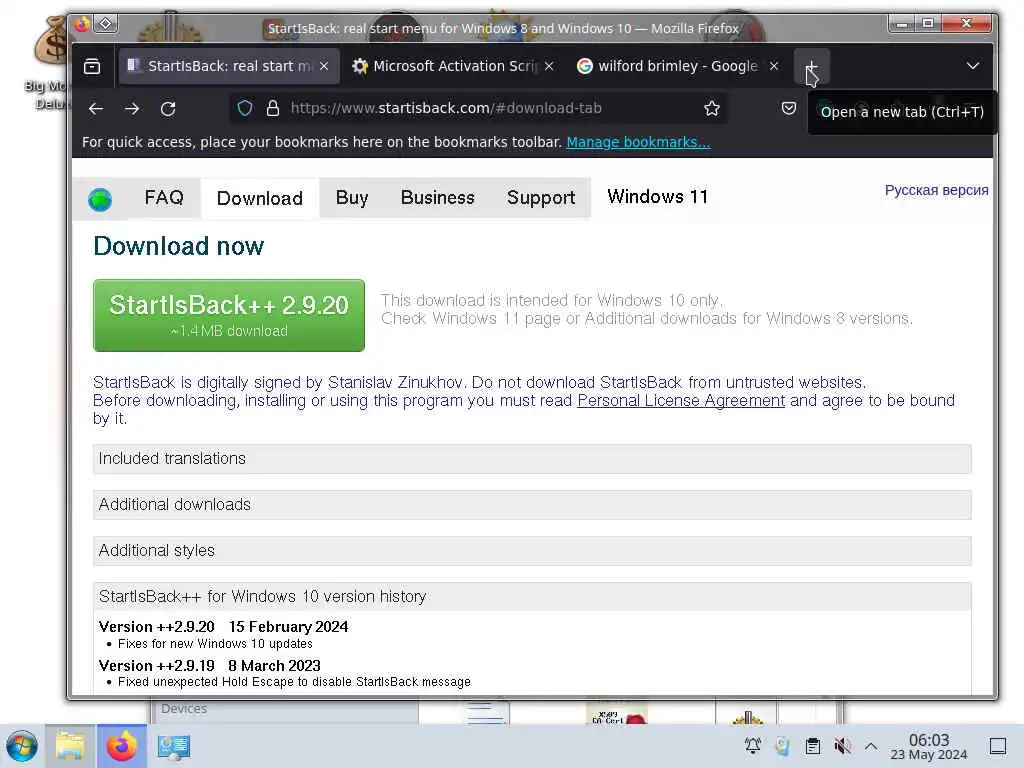Open the list all tabs chevron
This screenshot has height=768, width=1024.
tap(972, 66)
